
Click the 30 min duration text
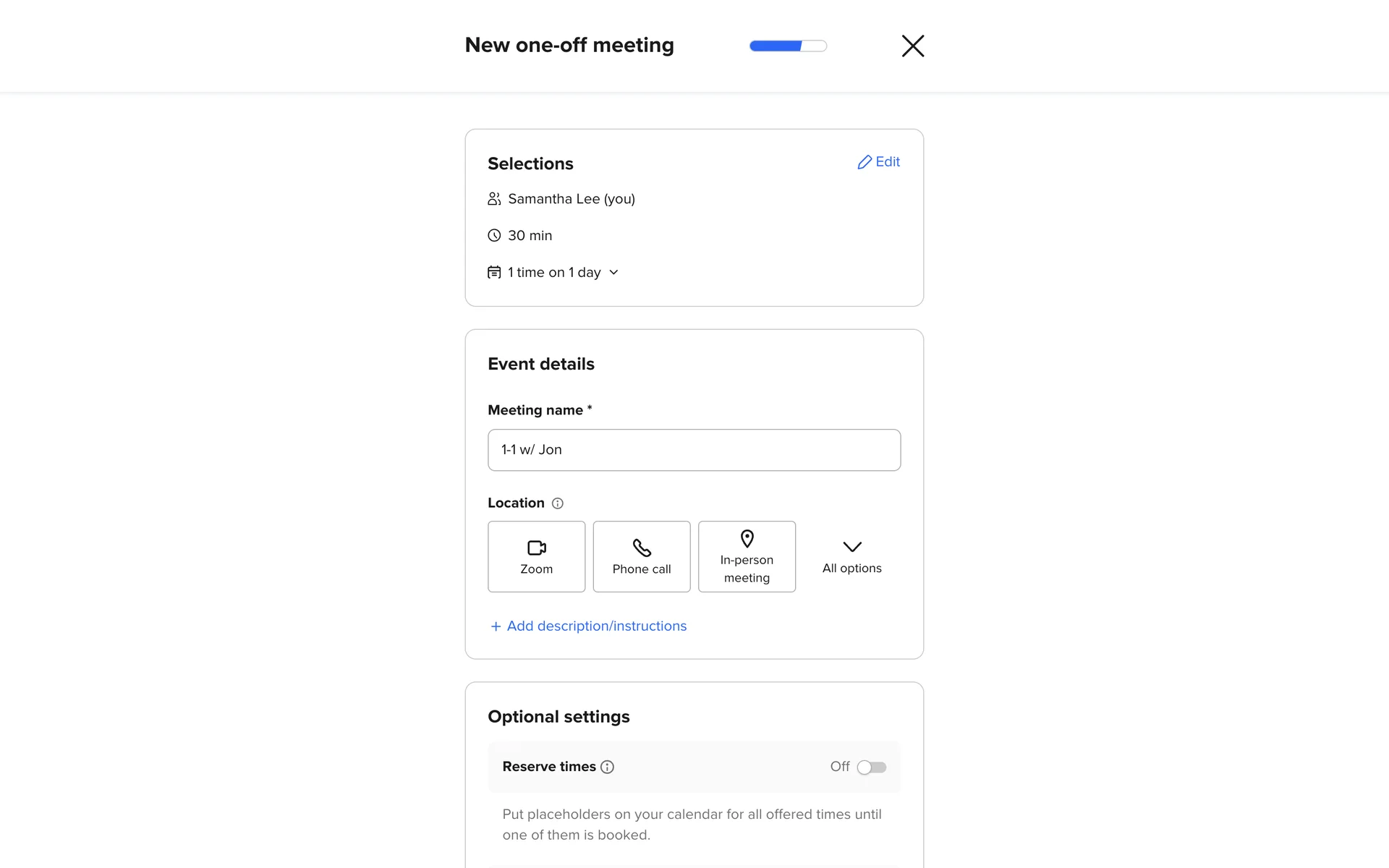(530, 235)
